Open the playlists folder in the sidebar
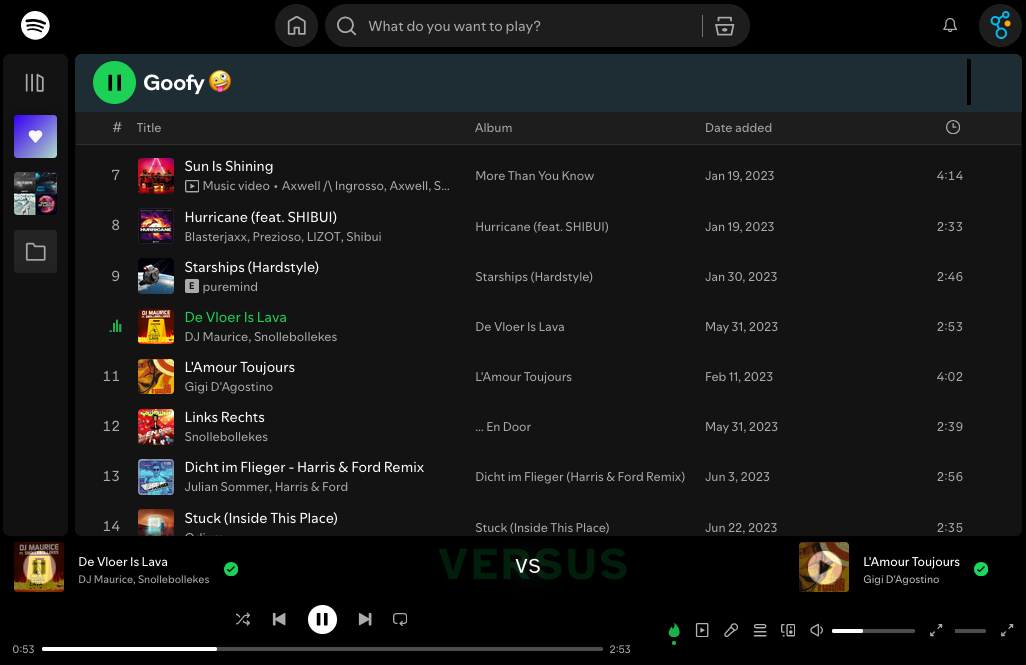Viewport: 1026px width, 665px height. [x=35, y=251]
